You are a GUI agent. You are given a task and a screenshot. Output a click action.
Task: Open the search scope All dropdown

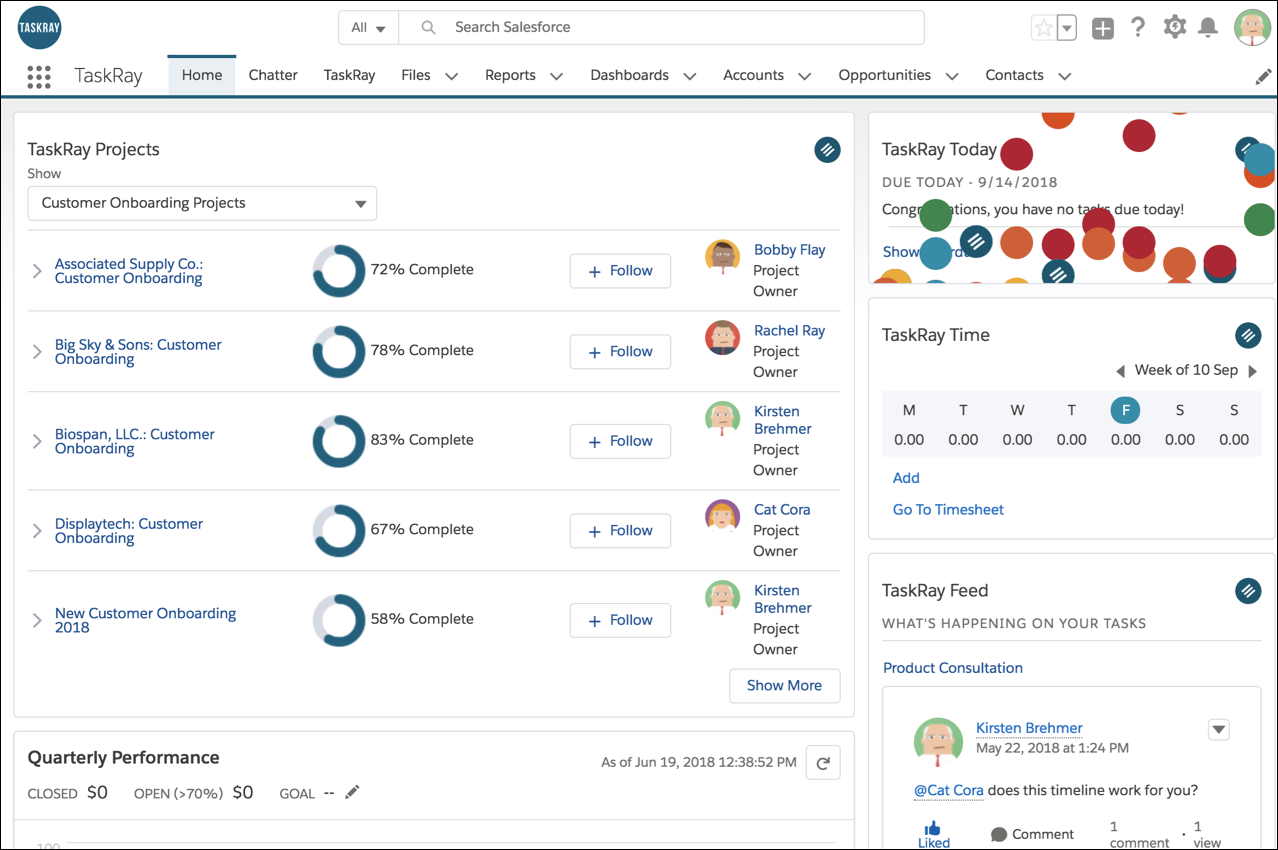click(368, 28)
